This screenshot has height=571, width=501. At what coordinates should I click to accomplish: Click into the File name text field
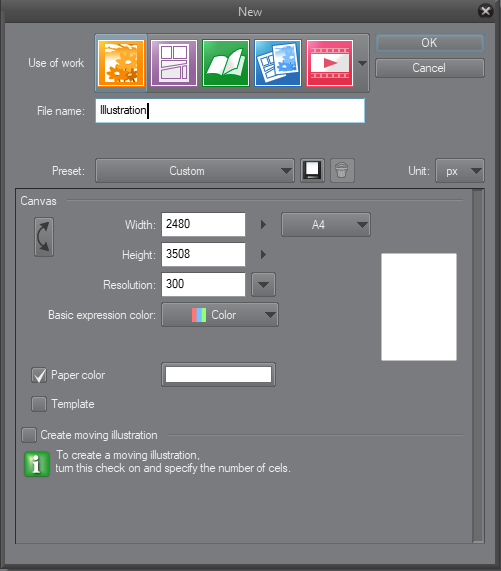230,111
